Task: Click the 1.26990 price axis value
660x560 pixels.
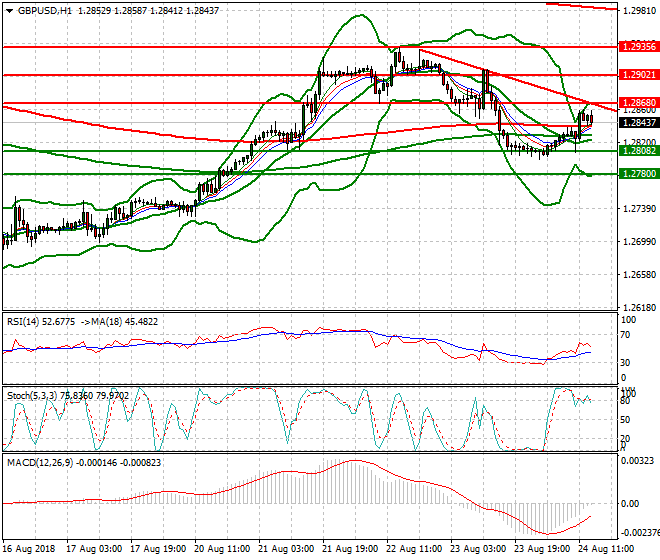Action: (x=639, y=242)
